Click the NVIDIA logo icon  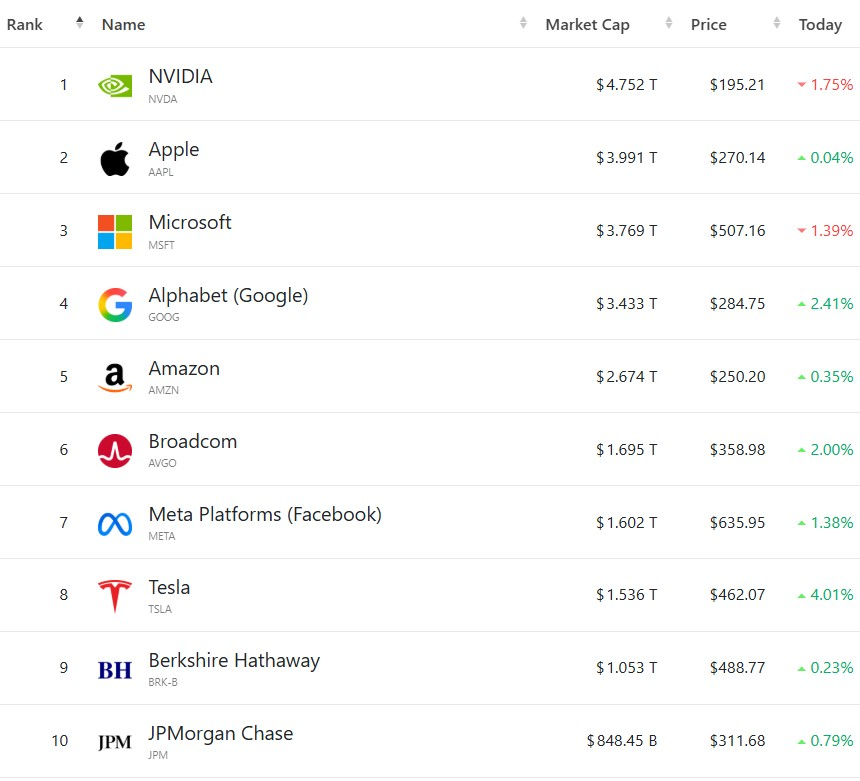tap(115, 85)
